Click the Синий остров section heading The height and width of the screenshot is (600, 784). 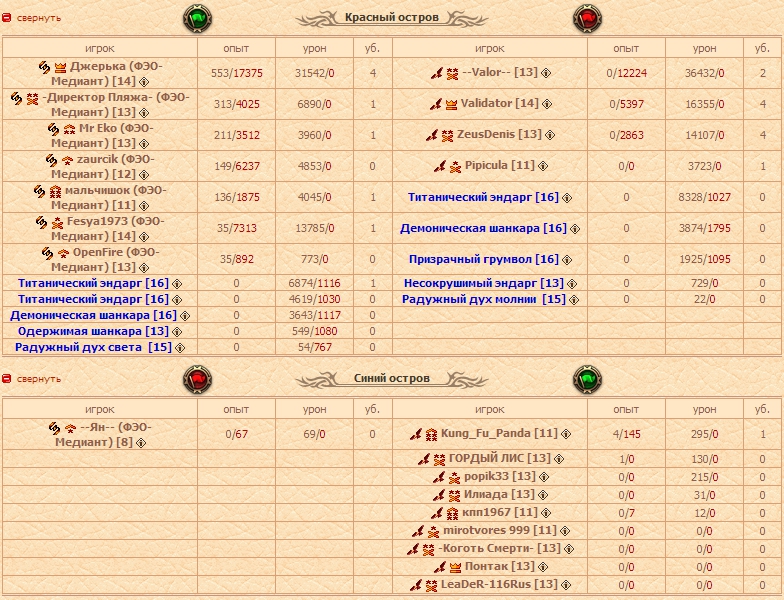391,379
